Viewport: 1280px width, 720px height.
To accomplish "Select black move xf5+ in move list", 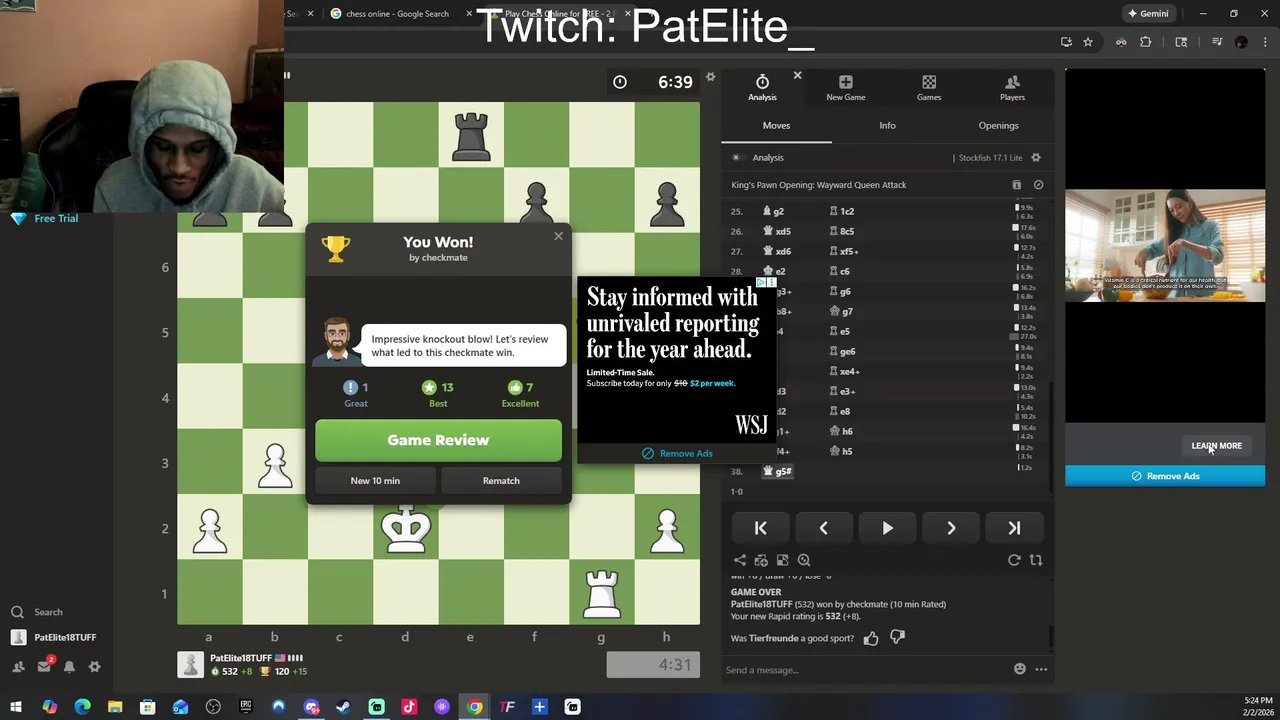I will click(x=844, y=251).
